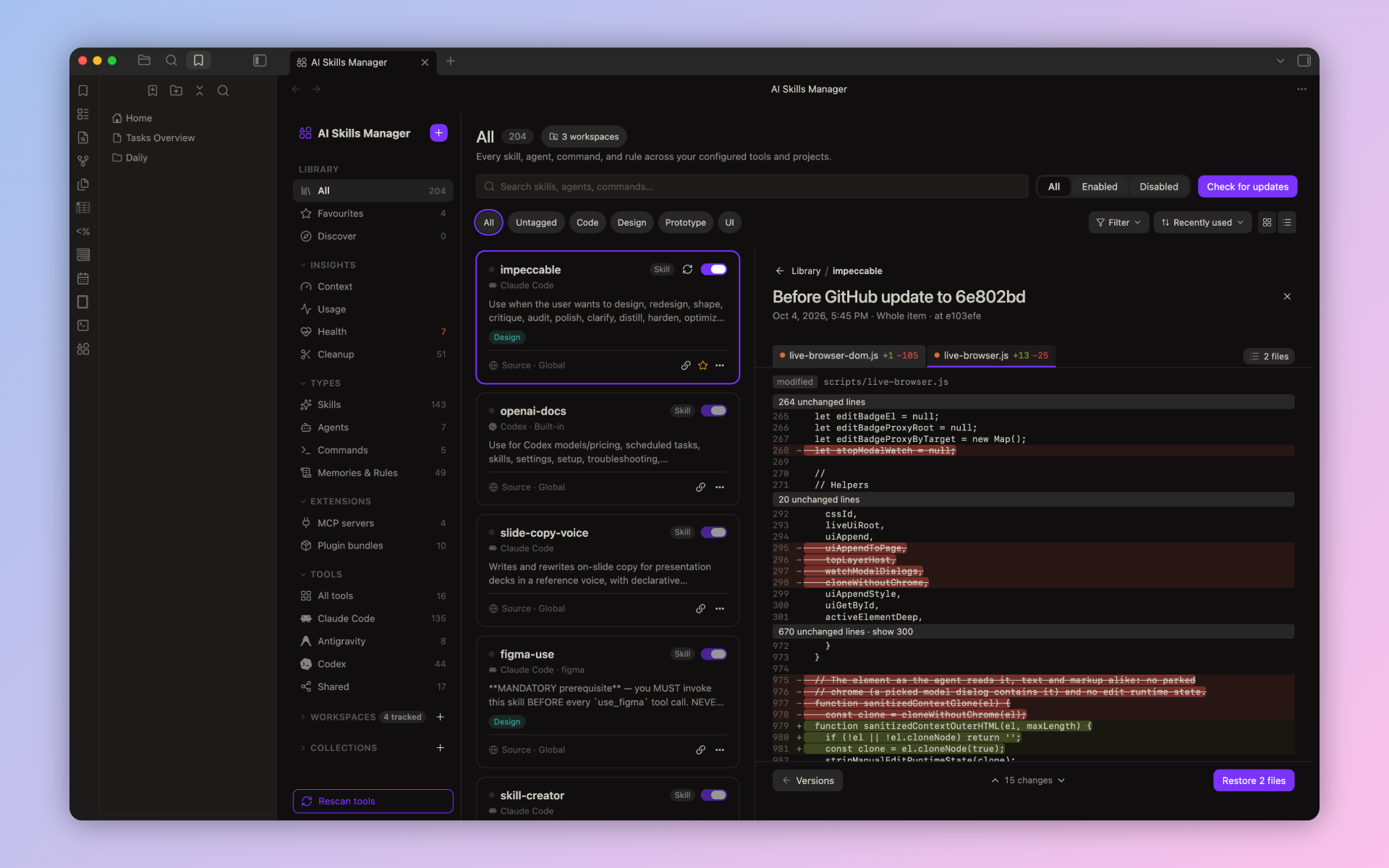Click link icon on slide-copy-voice card
This screenshot has height=868, width=1389.
tap(700, 609)
